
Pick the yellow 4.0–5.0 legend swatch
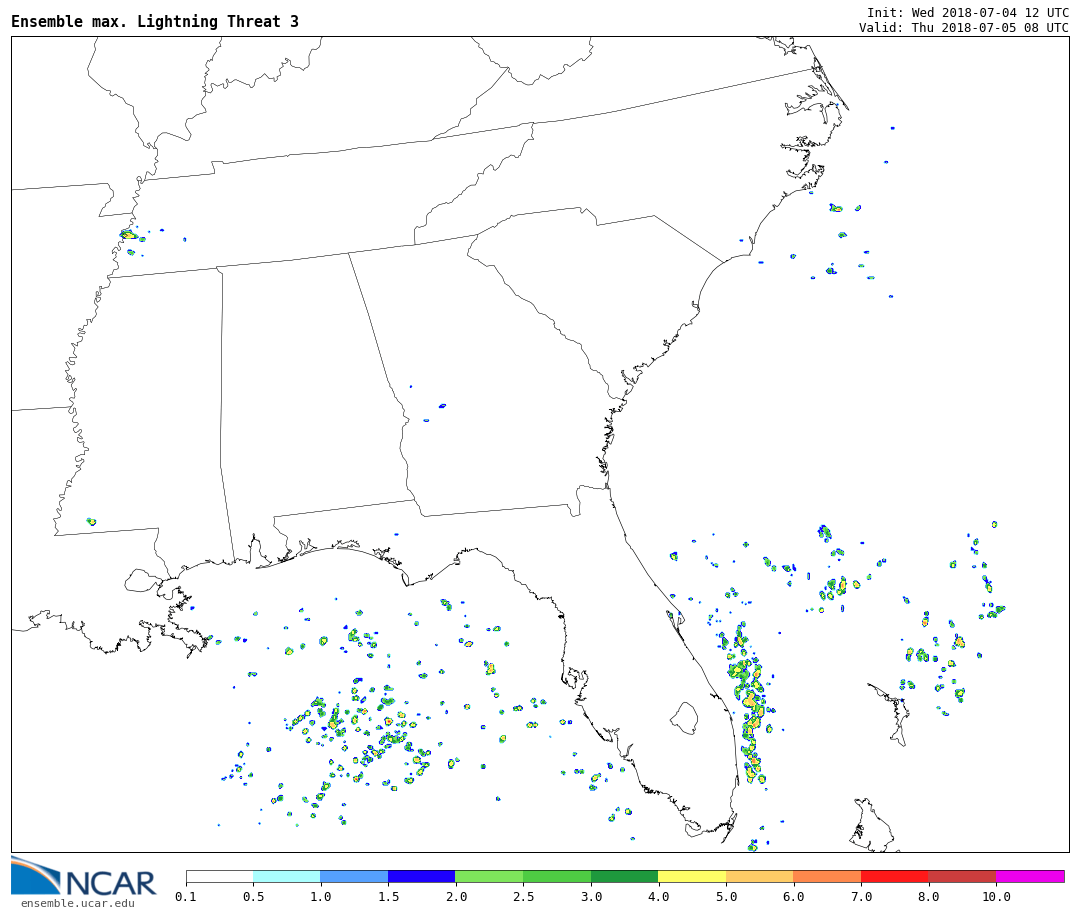(692, 876)
